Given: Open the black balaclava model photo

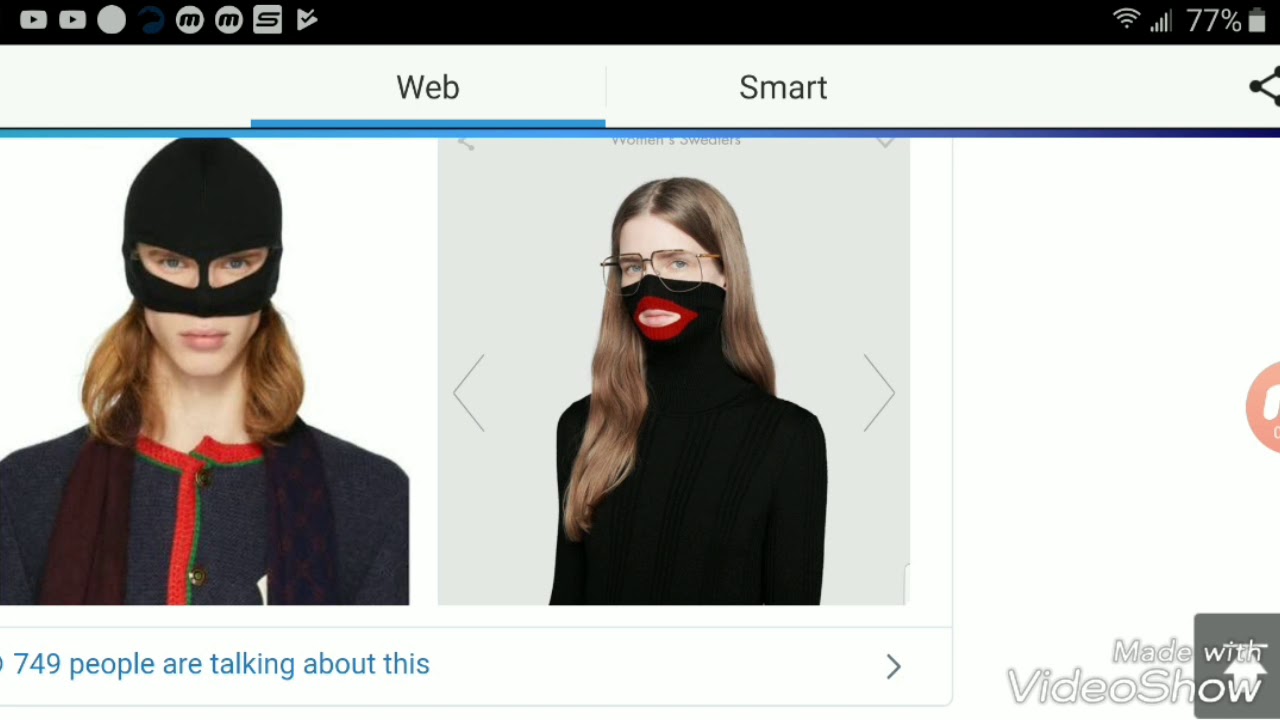Looking at the screenshot, I should pyautogui.click(x=204, y=371).
